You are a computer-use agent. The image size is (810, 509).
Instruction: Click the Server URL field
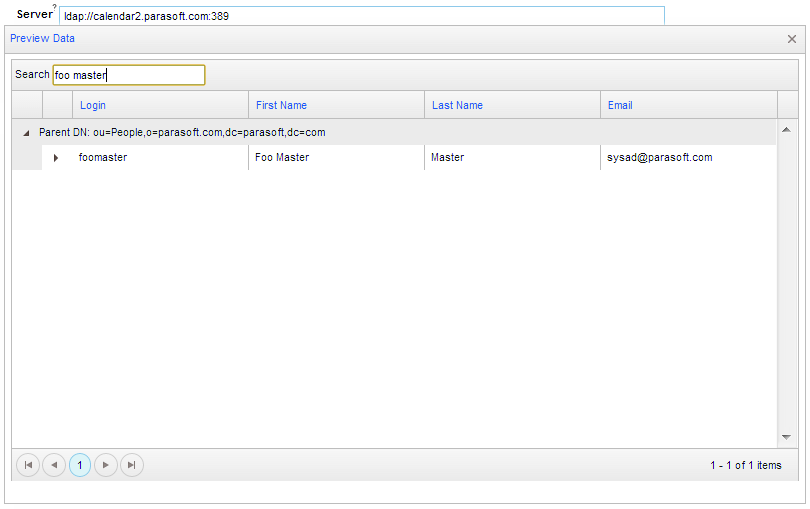click(362, 16)
